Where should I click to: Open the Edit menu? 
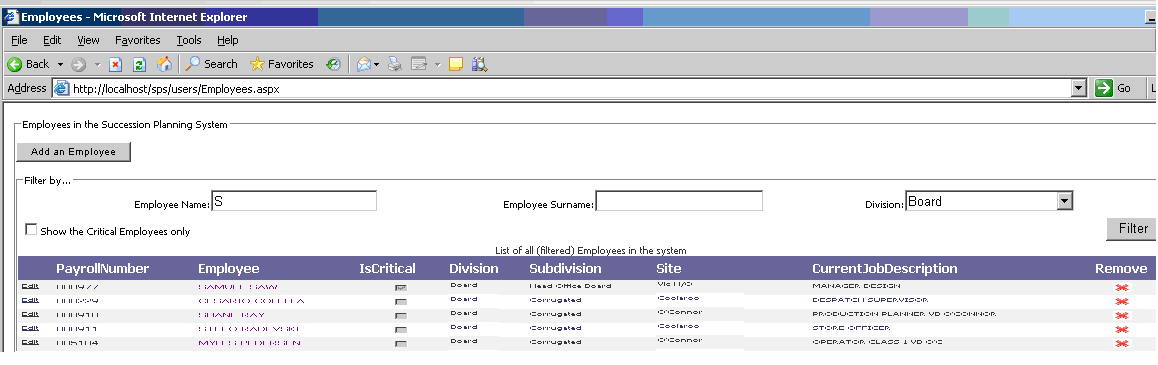(52, 41)
